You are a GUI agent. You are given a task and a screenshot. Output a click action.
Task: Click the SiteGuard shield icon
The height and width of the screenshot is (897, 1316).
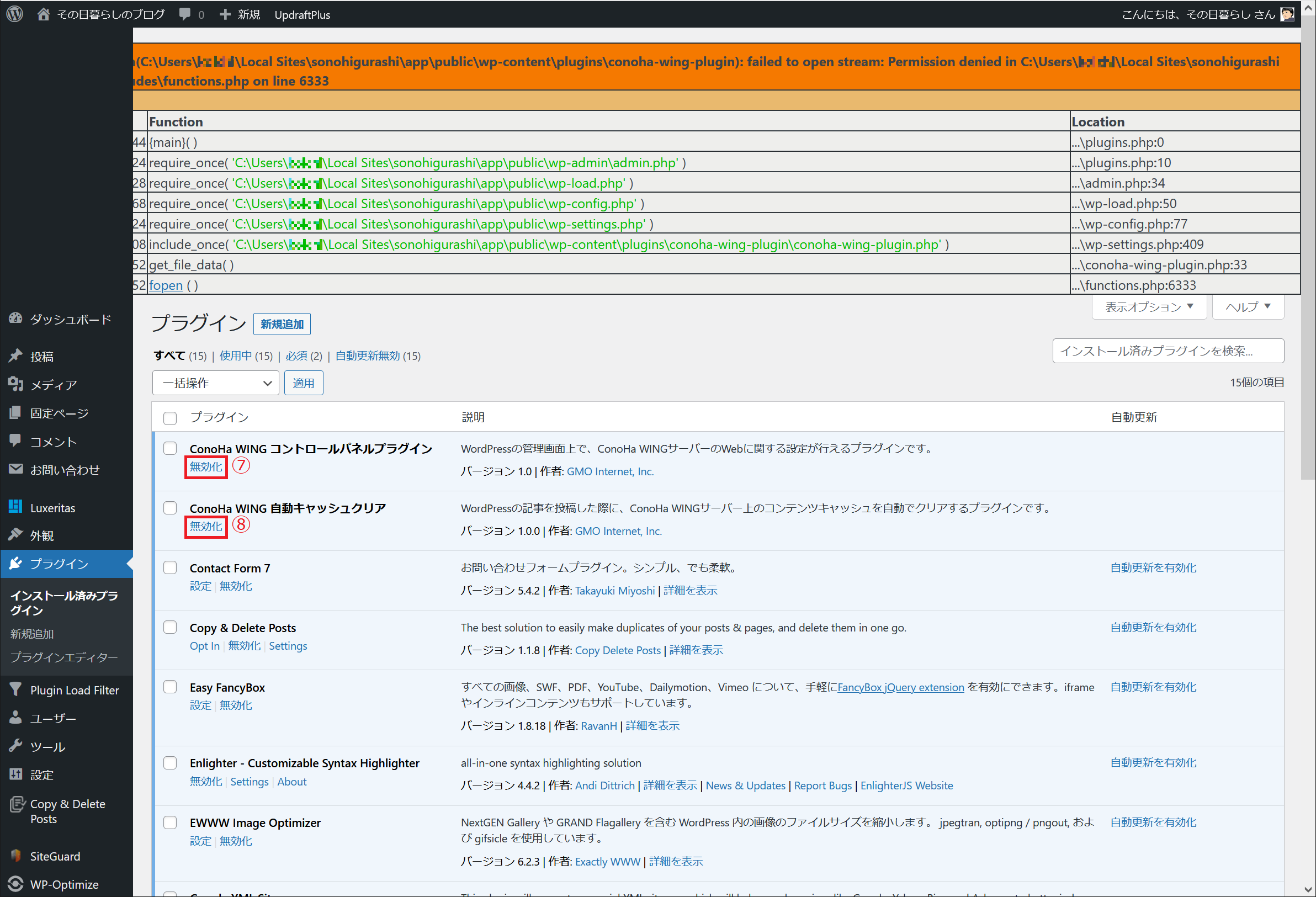point(15,856)
